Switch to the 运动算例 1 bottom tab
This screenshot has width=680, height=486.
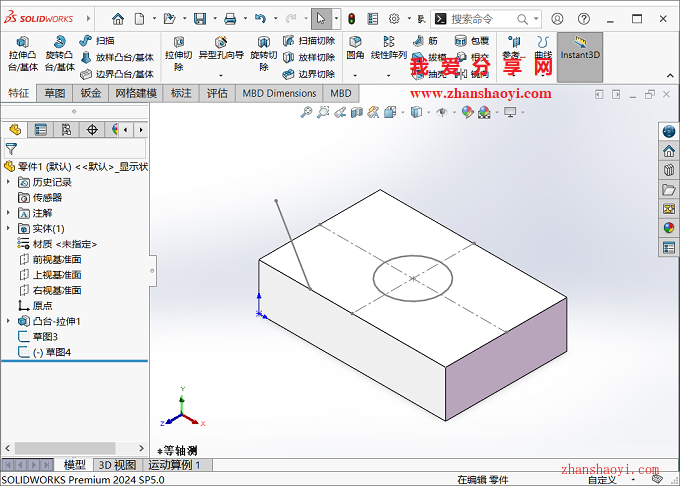click(175, 465)
